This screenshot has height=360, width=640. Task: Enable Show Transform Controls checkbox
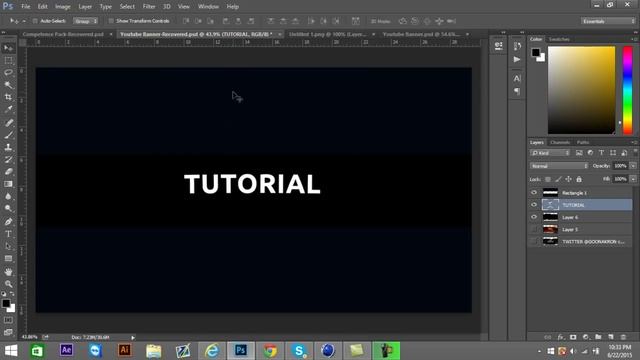coord(111,21)
